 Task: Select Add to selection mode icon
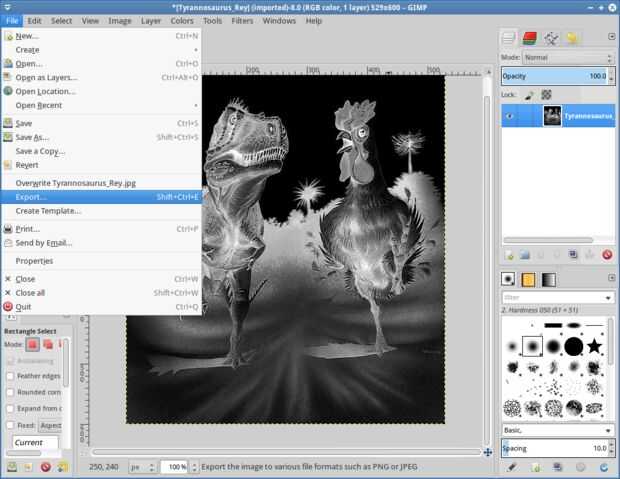48,345
